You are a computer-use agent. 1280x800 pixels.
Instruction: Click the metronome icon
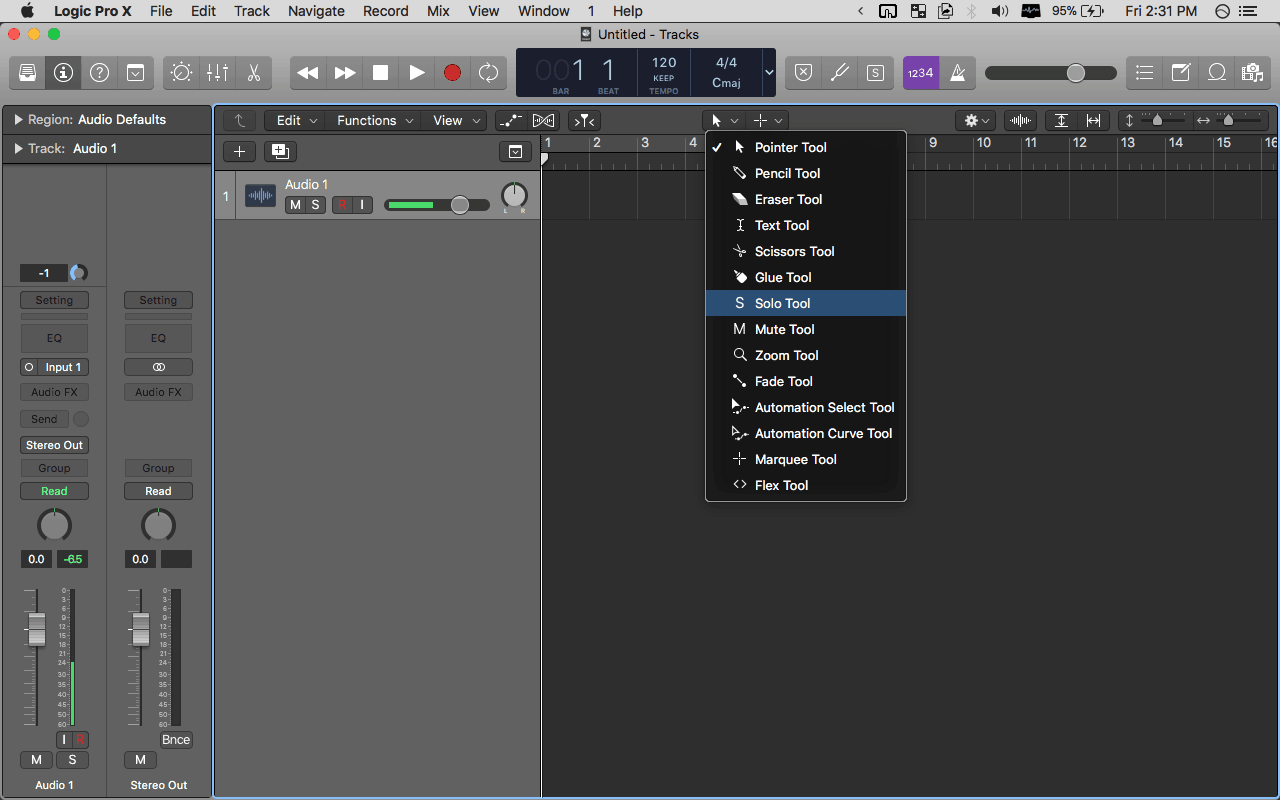coord(957,73)
